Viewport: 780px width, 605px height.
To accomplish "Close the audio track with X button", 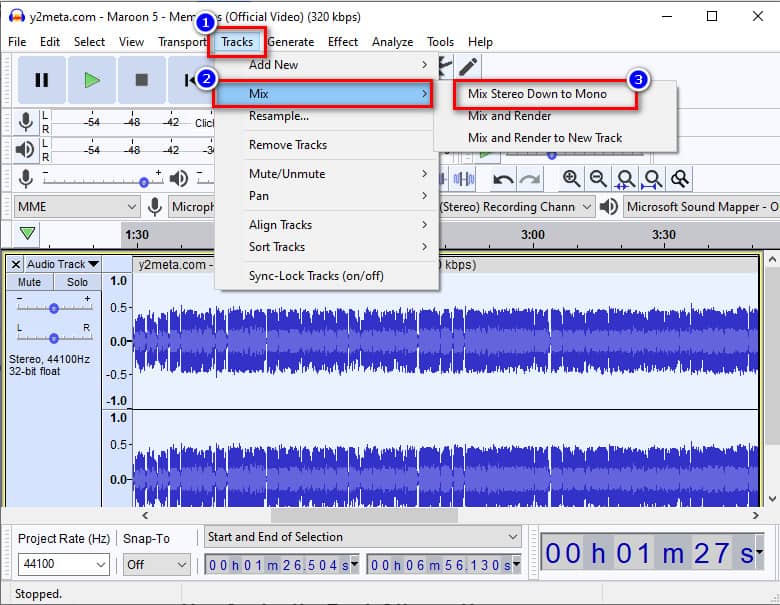I will point(16,264).
